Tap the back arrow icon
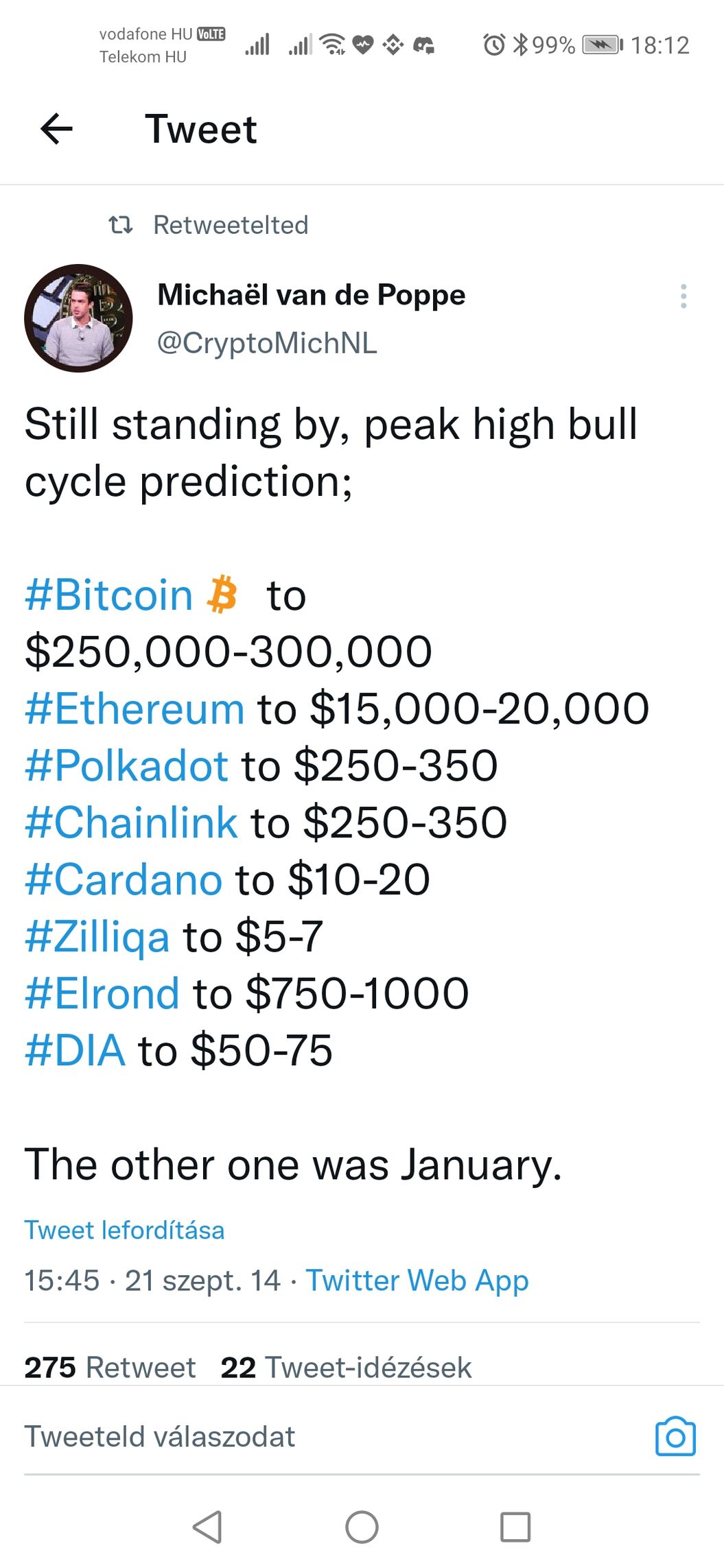Viewport: 724px width, 1568px height. point(56,129)
